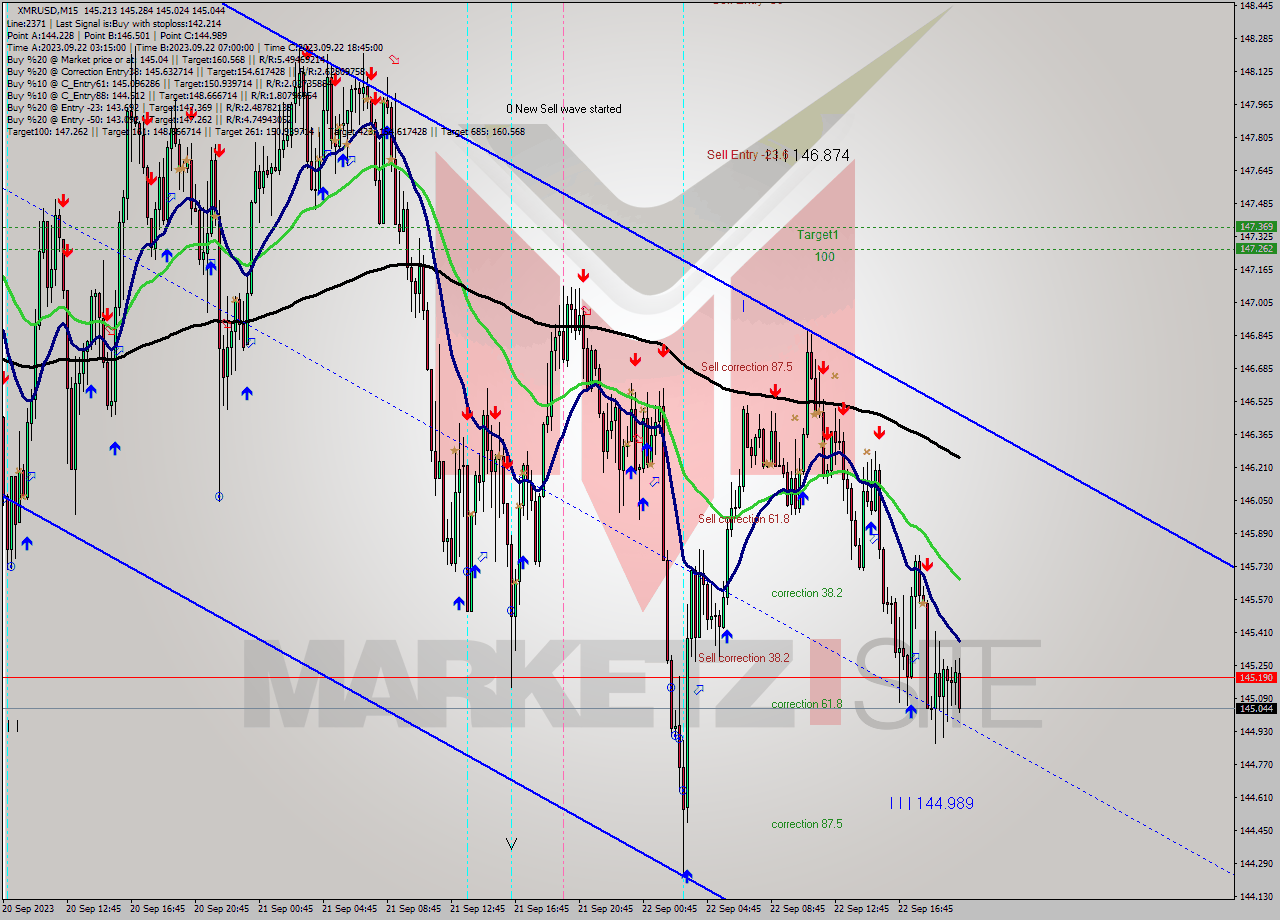This screenshot has width=1280, height=920.
Task: Click the 144.130 price axis value
Action: [x=1255, y=896]
